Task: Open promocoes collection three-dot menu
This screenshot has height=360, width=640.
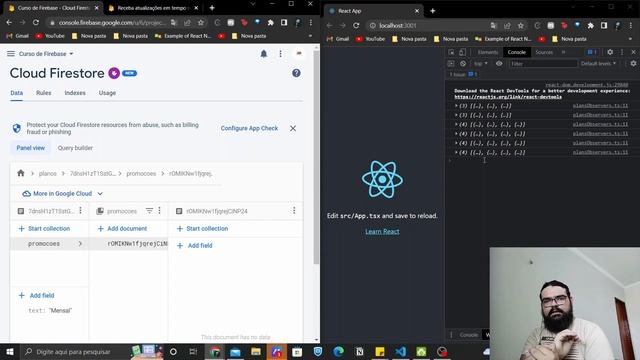Action: 160,211
